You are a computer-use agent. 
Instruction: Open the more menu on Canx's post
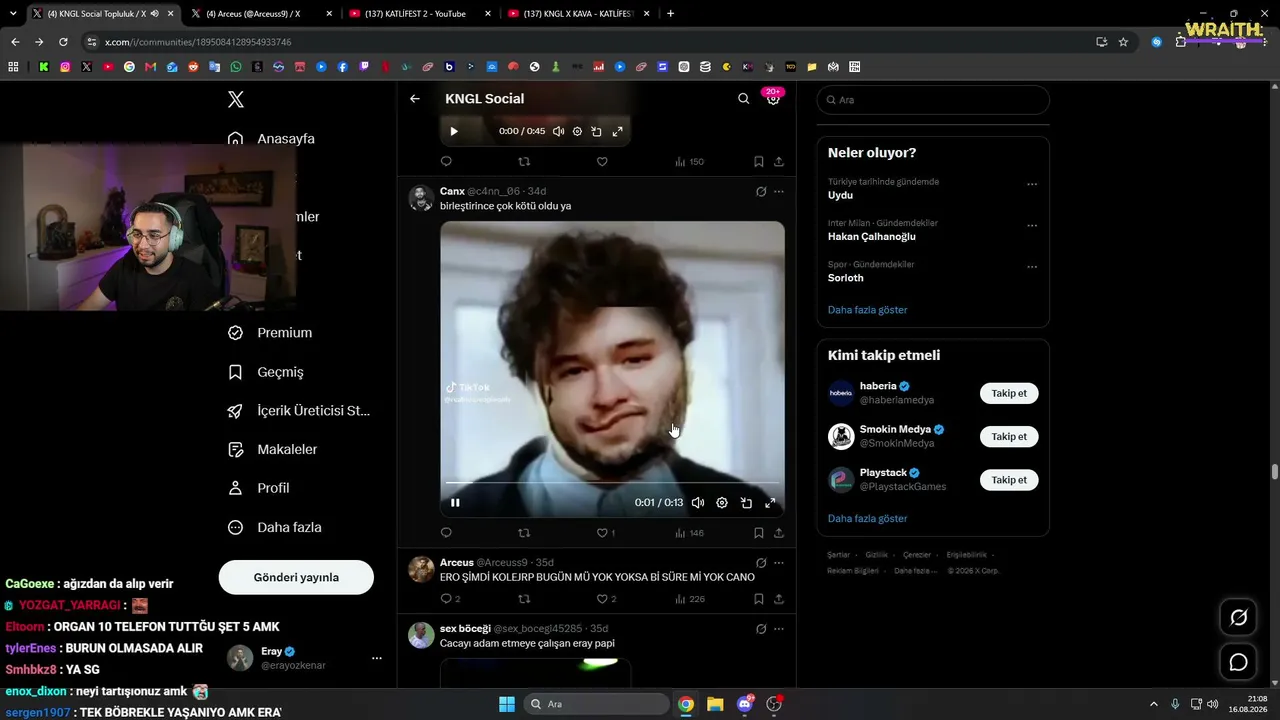pos(779,191)
